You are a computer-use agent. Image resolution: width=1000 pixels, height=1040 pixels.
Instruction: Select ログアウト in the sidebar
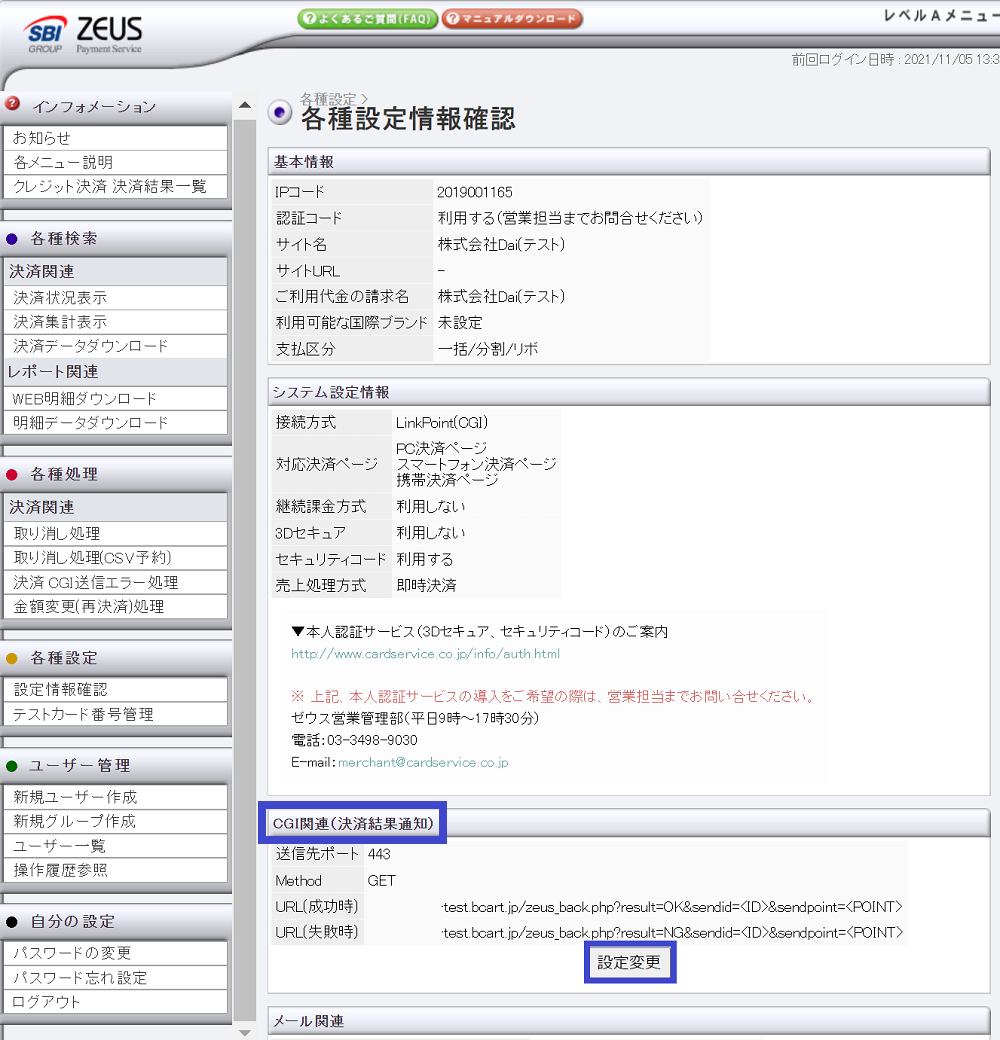point(115,1002)
